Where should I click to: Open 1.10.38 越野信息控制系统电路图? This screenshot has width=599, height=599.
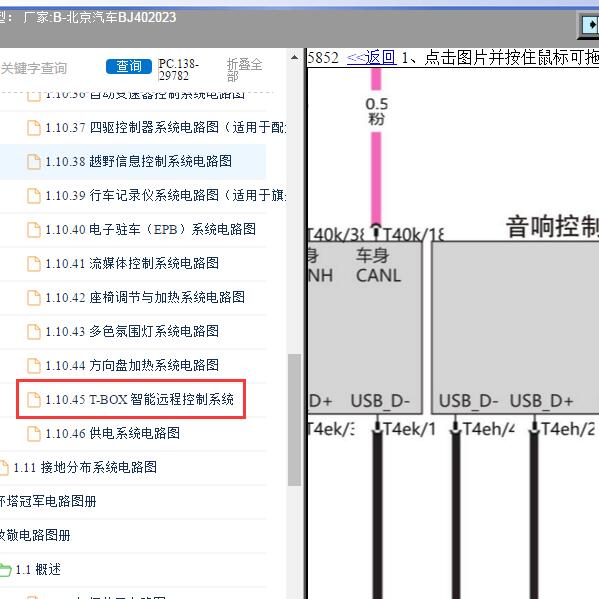(138, 161)
